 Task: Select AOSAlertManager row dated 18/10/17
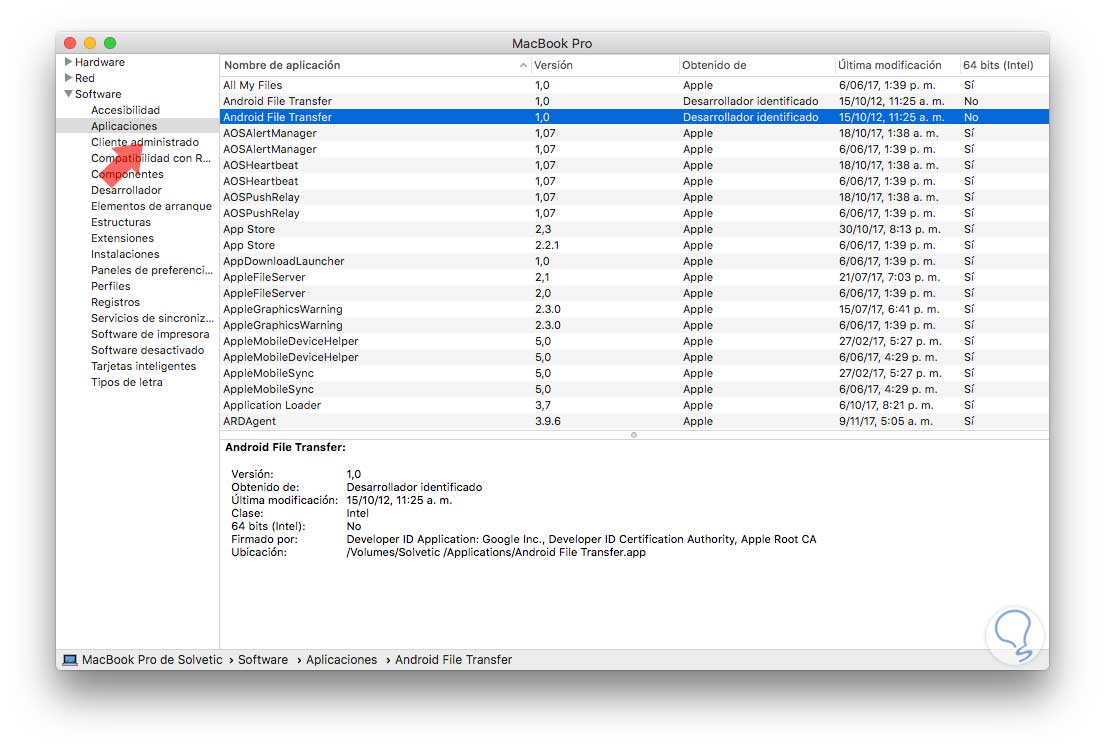[x=634, y=133]
